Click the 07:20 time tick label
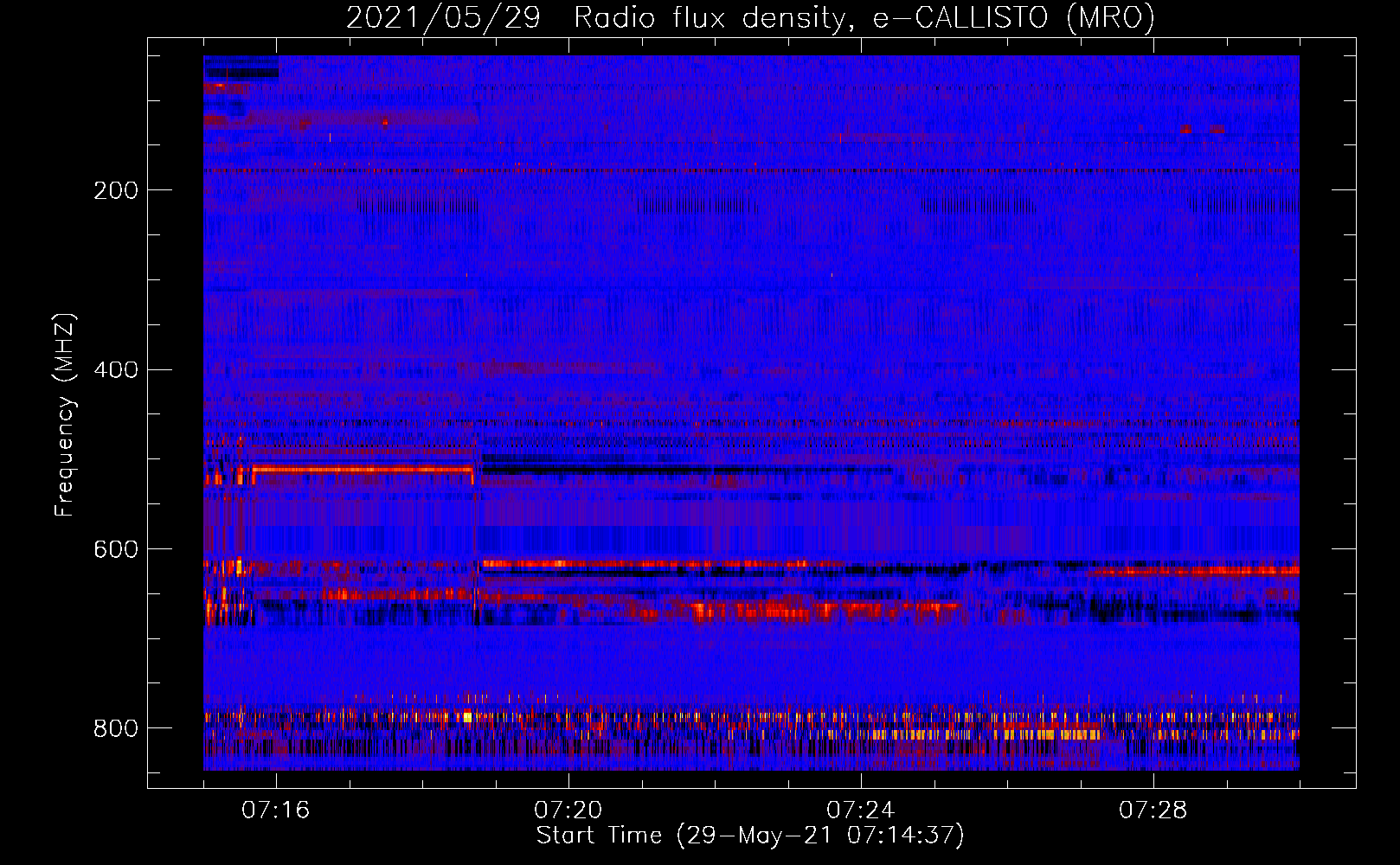1400x865 pixels. tap(568, 811)
